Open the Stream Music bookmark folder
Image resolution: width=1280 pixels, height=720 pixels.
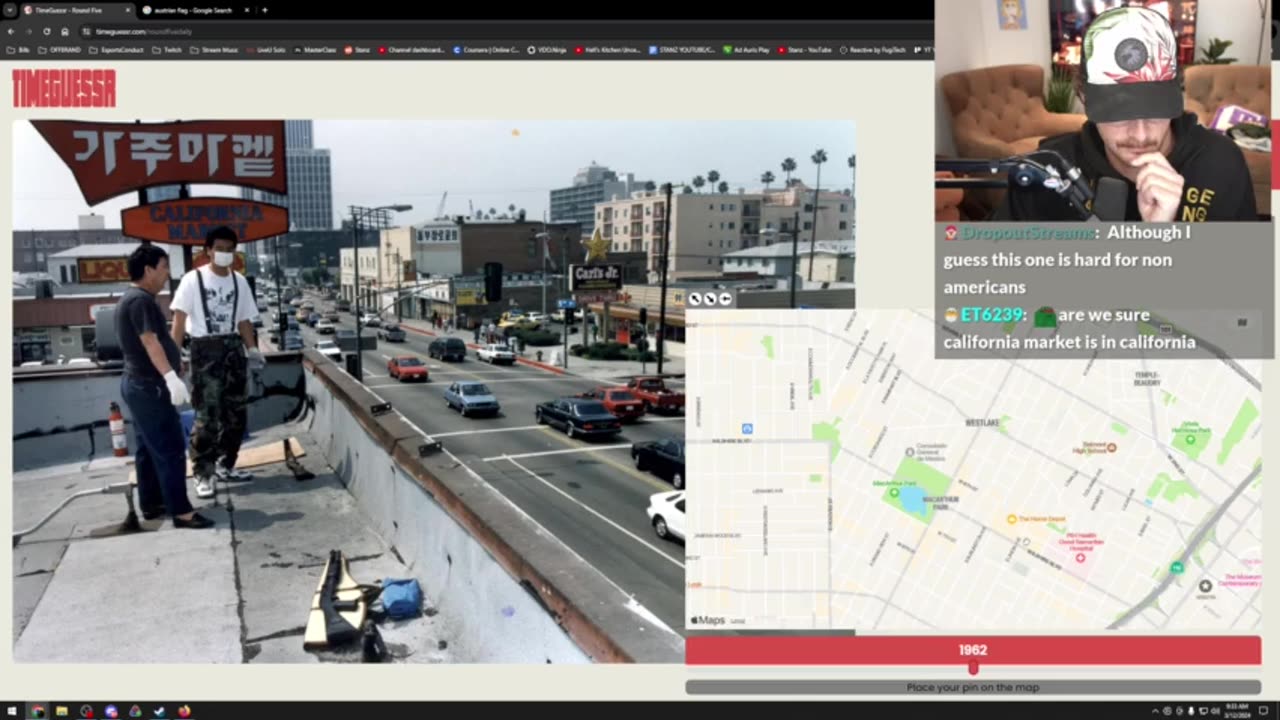pos(215,49)
